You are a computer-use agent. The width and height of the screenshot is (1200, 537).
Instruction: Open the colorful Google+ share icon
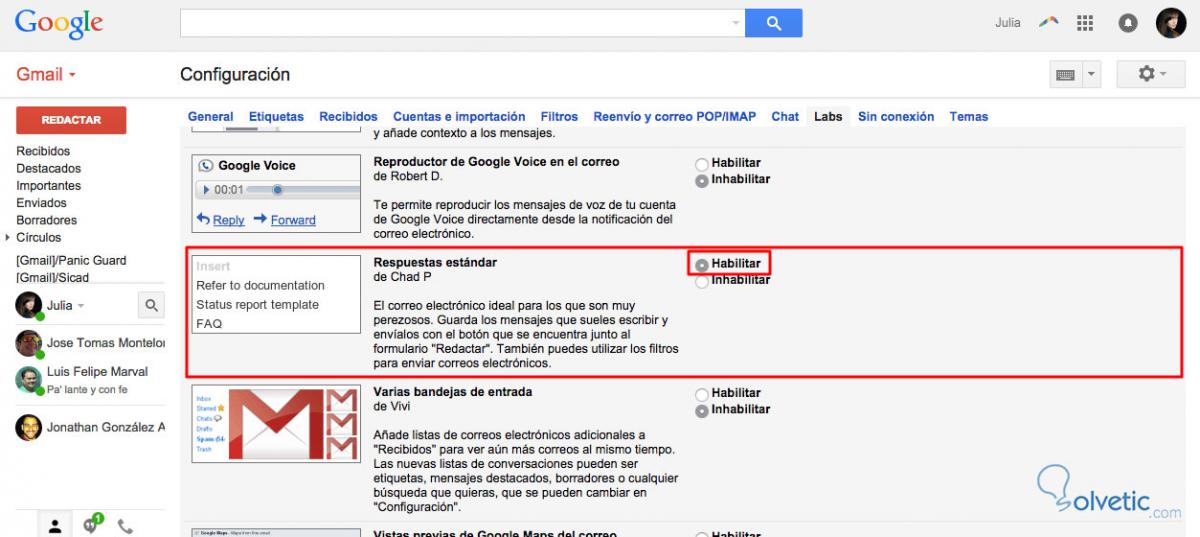[1049, 22]
